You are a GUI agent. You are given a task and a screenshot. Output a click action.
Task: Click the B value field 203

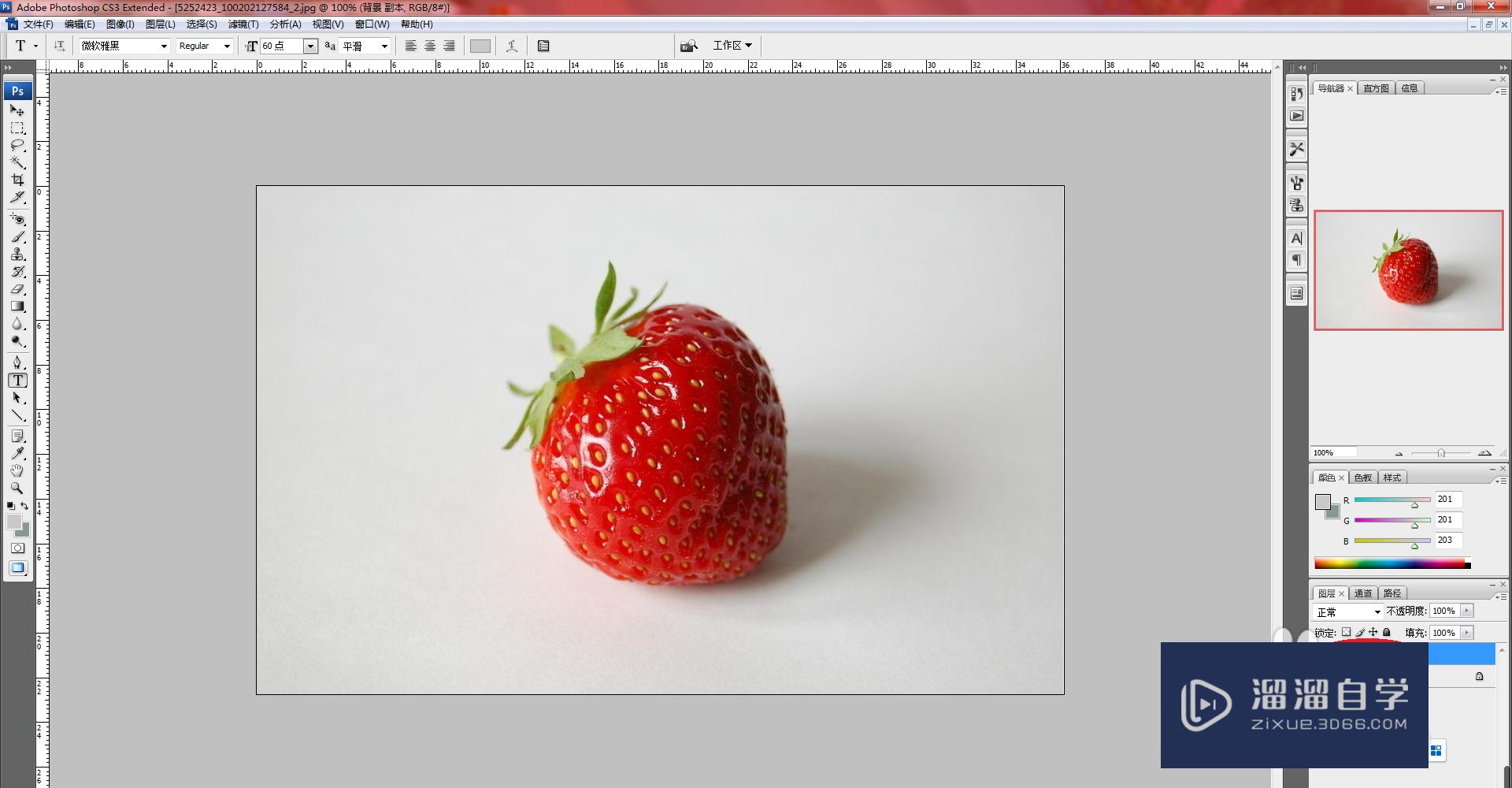coord(1447,541)
